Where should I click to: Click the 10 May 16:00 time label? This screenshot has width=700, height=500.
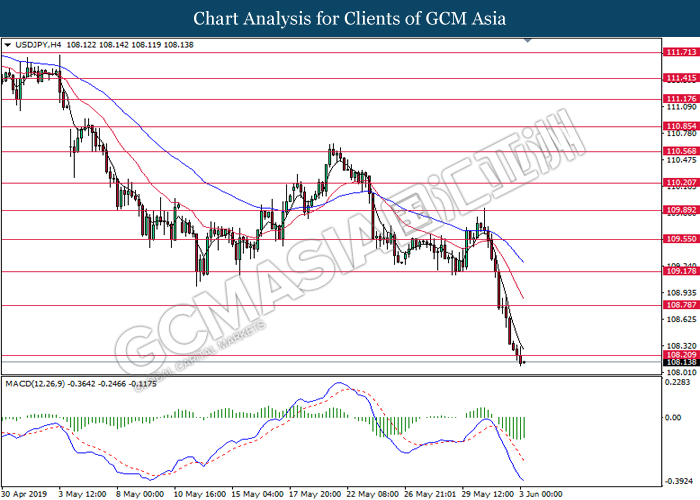tap(200, 494)
